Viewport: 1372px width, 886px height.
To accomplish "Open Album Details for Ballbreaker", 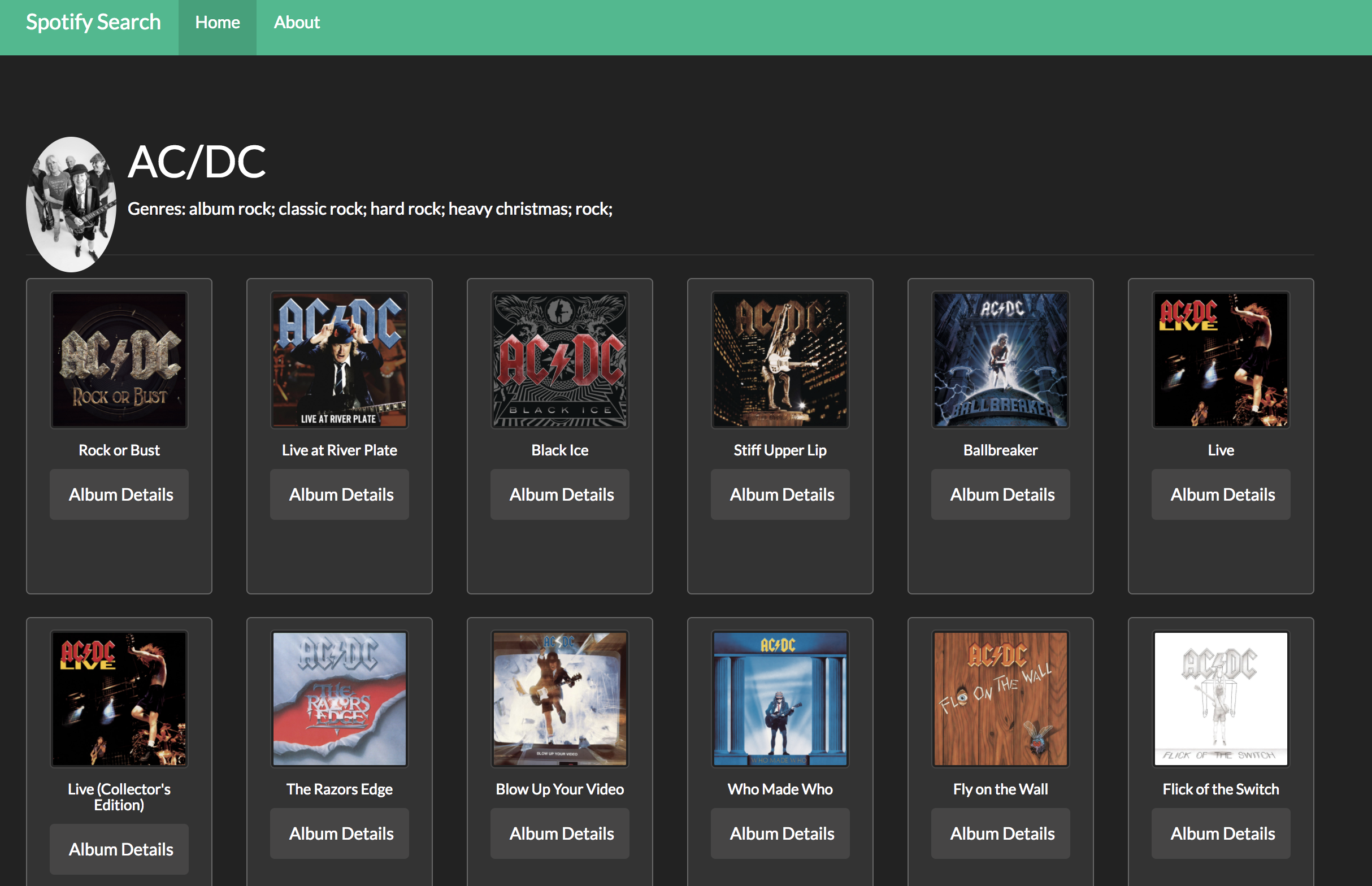I will 1000,494.
